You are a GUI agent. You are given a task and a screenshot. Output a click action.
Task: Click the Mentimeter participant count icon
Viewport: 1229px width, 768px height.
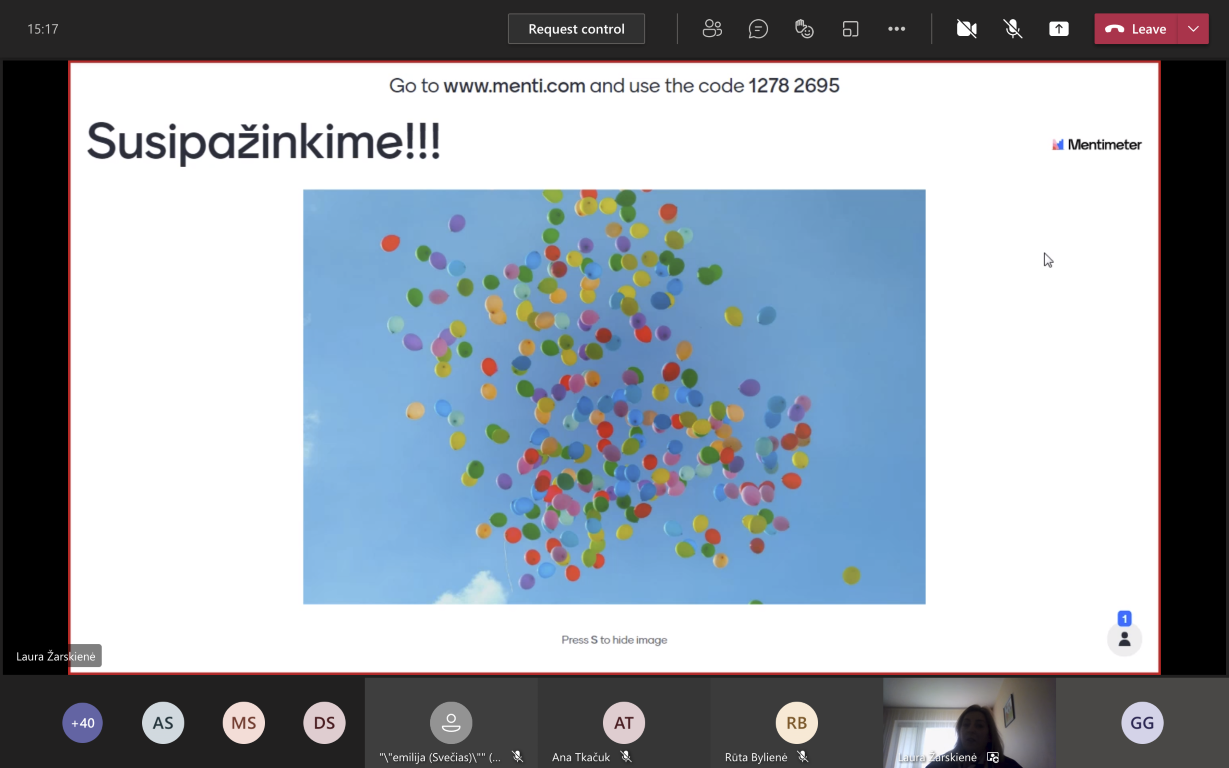(x=1124, y=638)
